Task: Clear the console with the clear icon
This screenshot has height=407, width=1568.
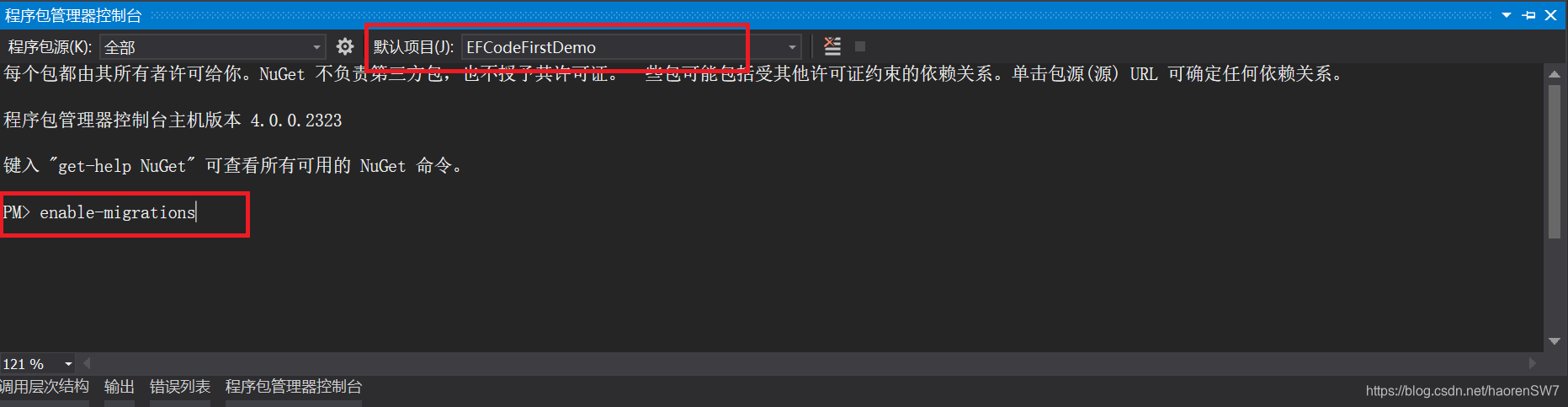Action: tap(832, 46)
